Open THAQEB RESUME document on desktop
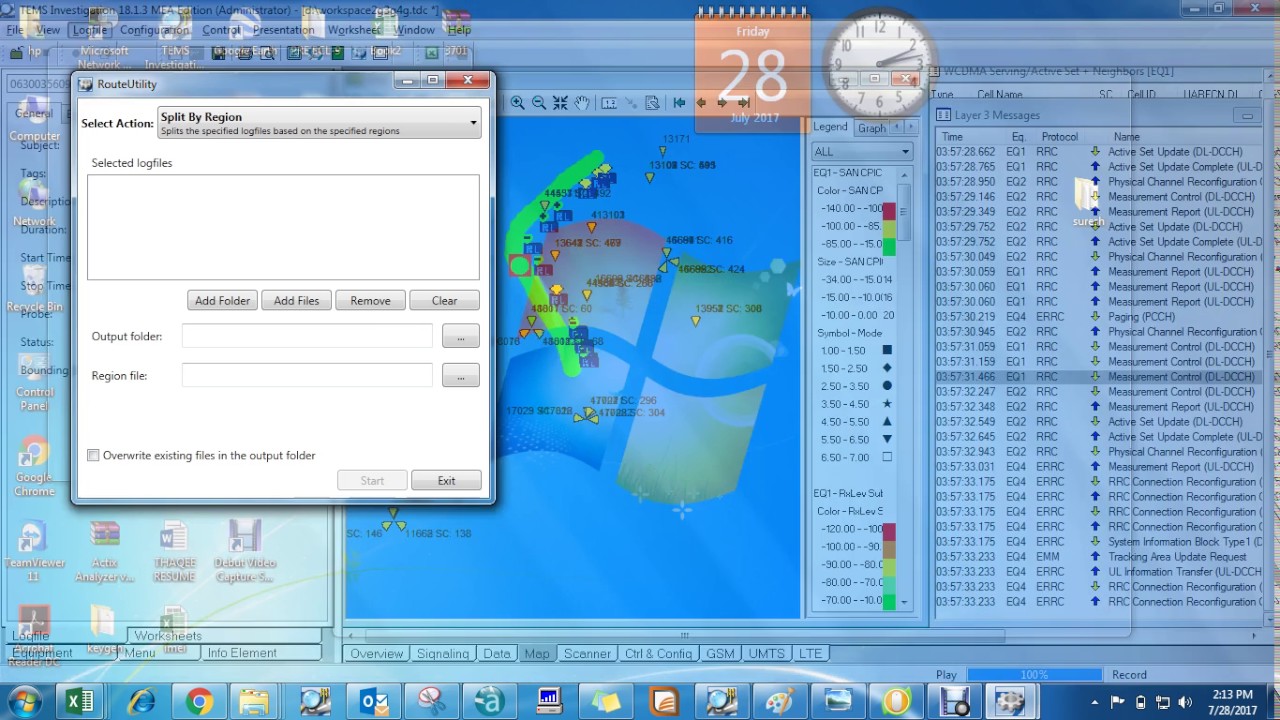1280x720 pixels. pyautogui.click(x=174, y=551)
